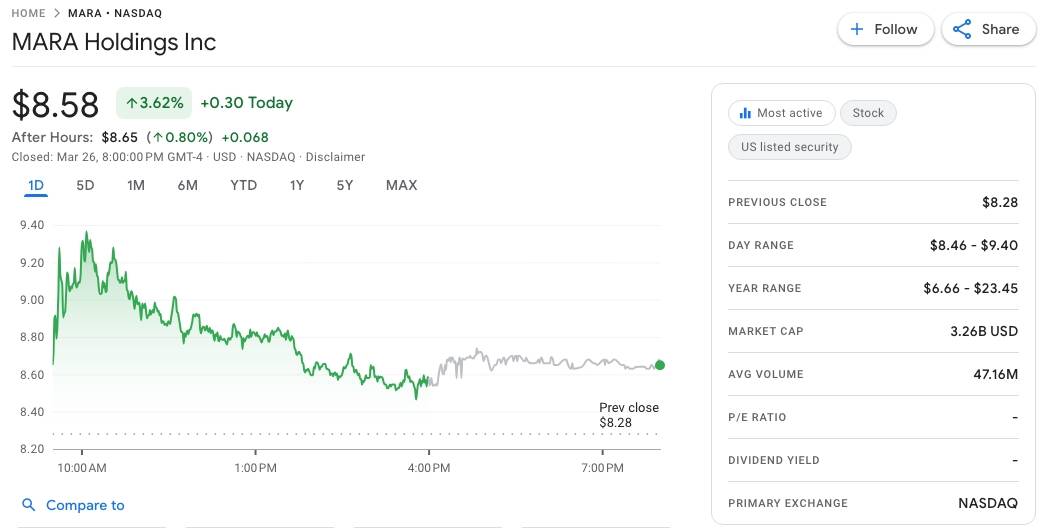Click the PRIMARY EXCHANGE label
This screenshot has width=1048, height=528.
788,503
